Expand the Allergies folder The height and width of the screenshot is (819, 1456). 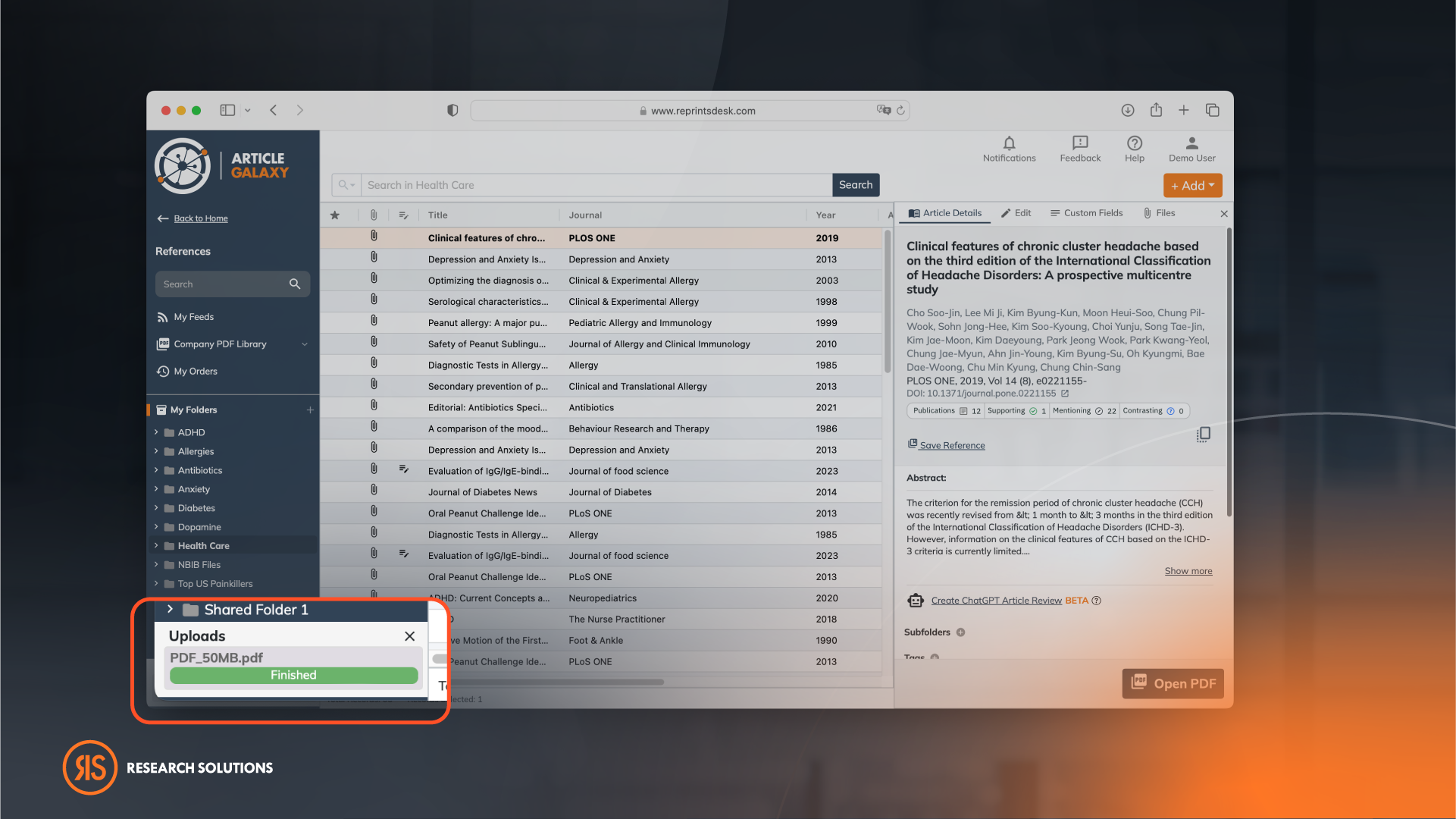(x=155, y=451)
